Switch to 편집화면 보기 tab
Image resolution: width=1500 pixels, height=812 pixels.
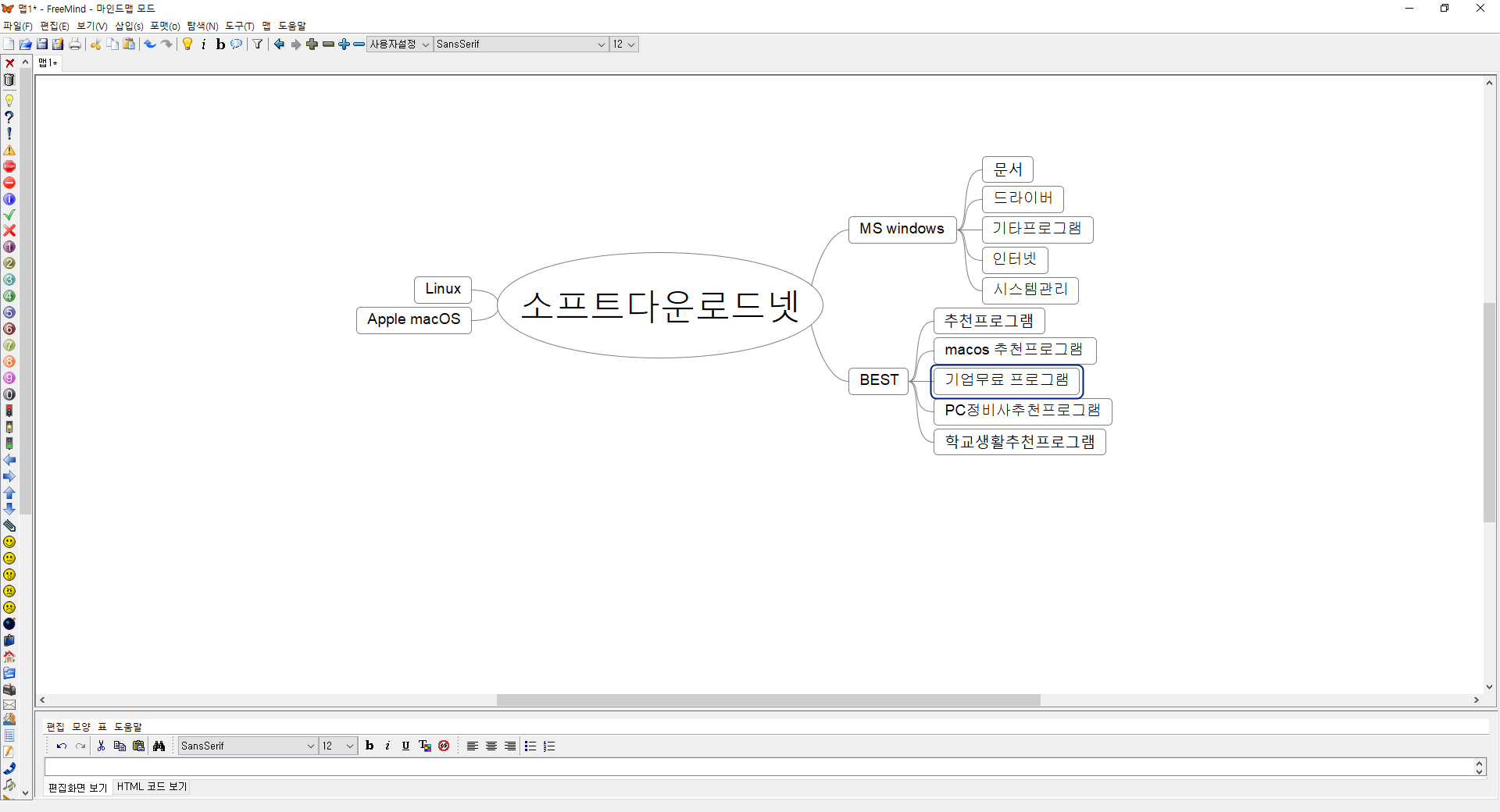pyautogui.click(x=77, y=788)
